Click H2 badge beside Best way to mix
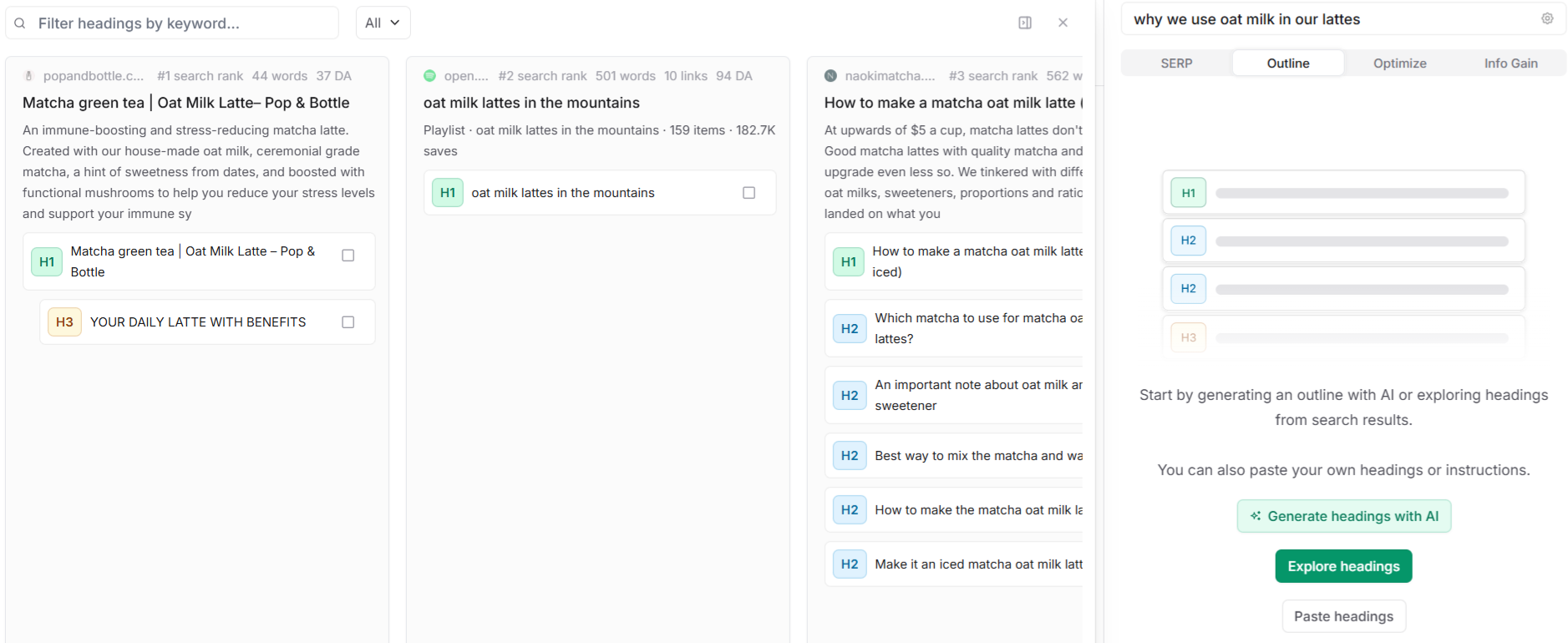The width and height of the screenshot is (1568, 643). [x=850, y=456]
